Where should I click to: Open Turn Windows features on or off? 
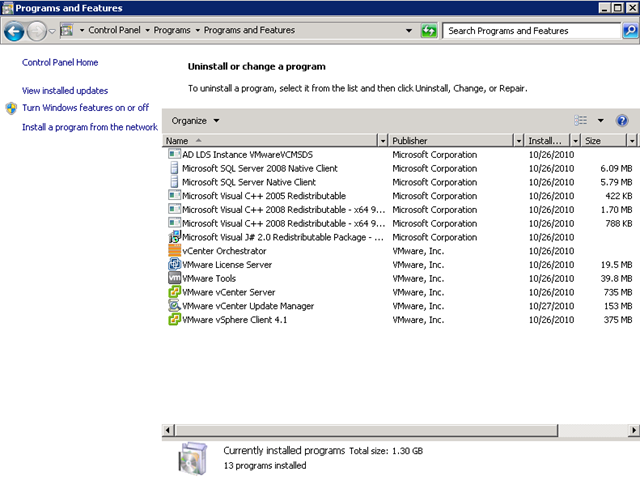(x=85, y=107)
